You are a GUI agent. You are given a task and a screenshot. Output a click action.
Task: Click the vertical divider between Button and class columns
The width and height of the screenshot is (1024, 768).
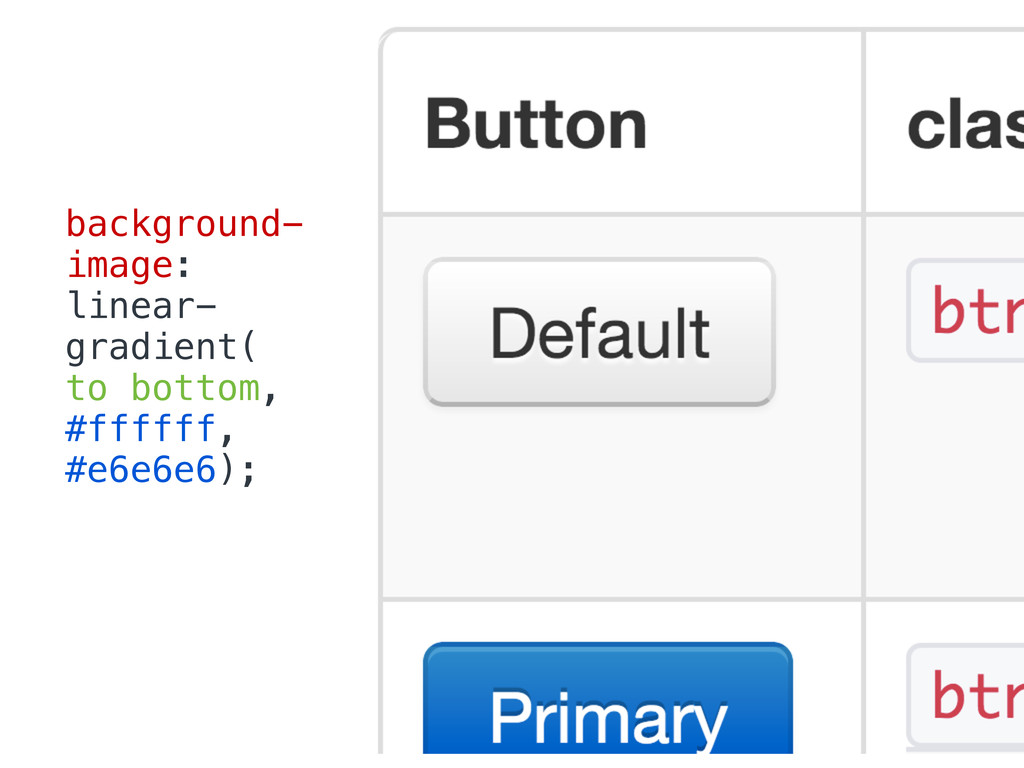point(863,400)
